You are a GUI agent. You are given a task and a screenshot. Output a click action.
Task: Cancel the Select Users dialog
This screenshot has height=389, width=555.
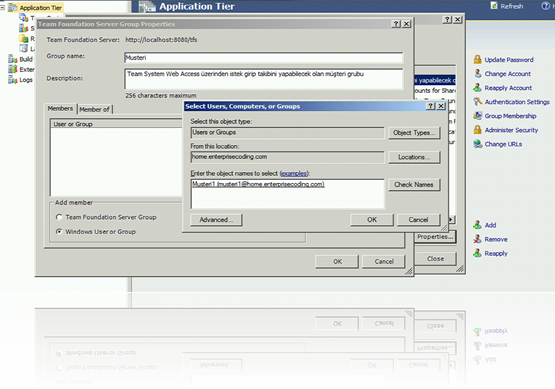(x=418, y=220)
